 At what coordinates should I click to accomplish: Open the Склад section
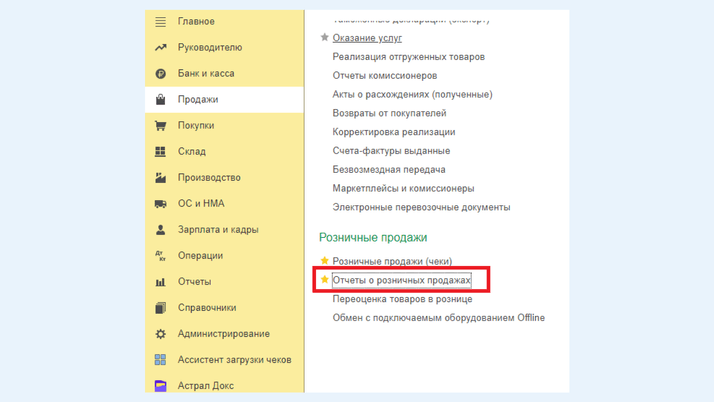pyautogui.click(x=224, y=152)
